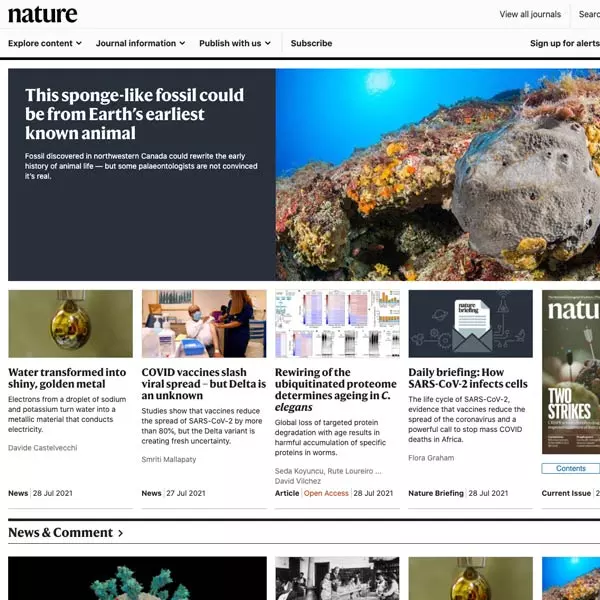
Task: Open Water transformed into shiny, golden metal
Action: (67, 378)
